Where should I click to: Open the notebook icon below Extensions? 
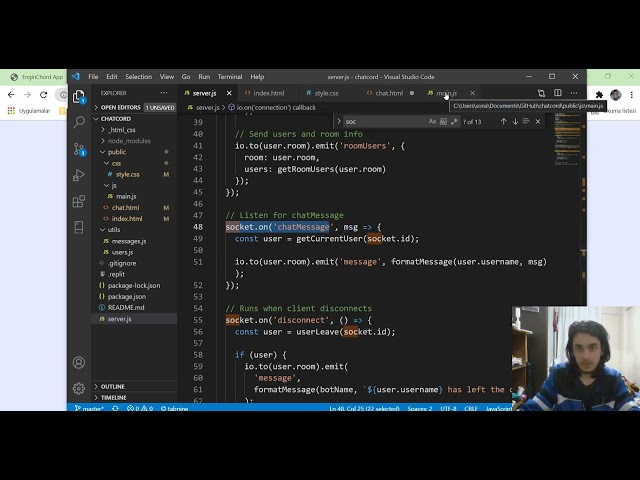79,227
